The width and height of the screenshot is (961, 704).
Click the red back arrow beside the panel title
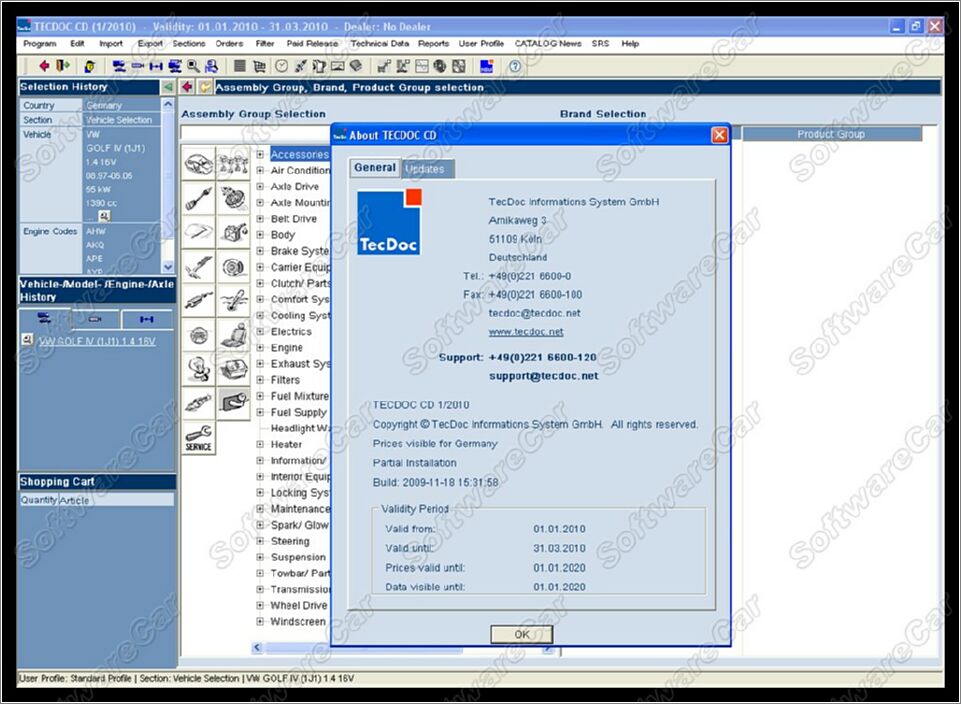(187, 87)
